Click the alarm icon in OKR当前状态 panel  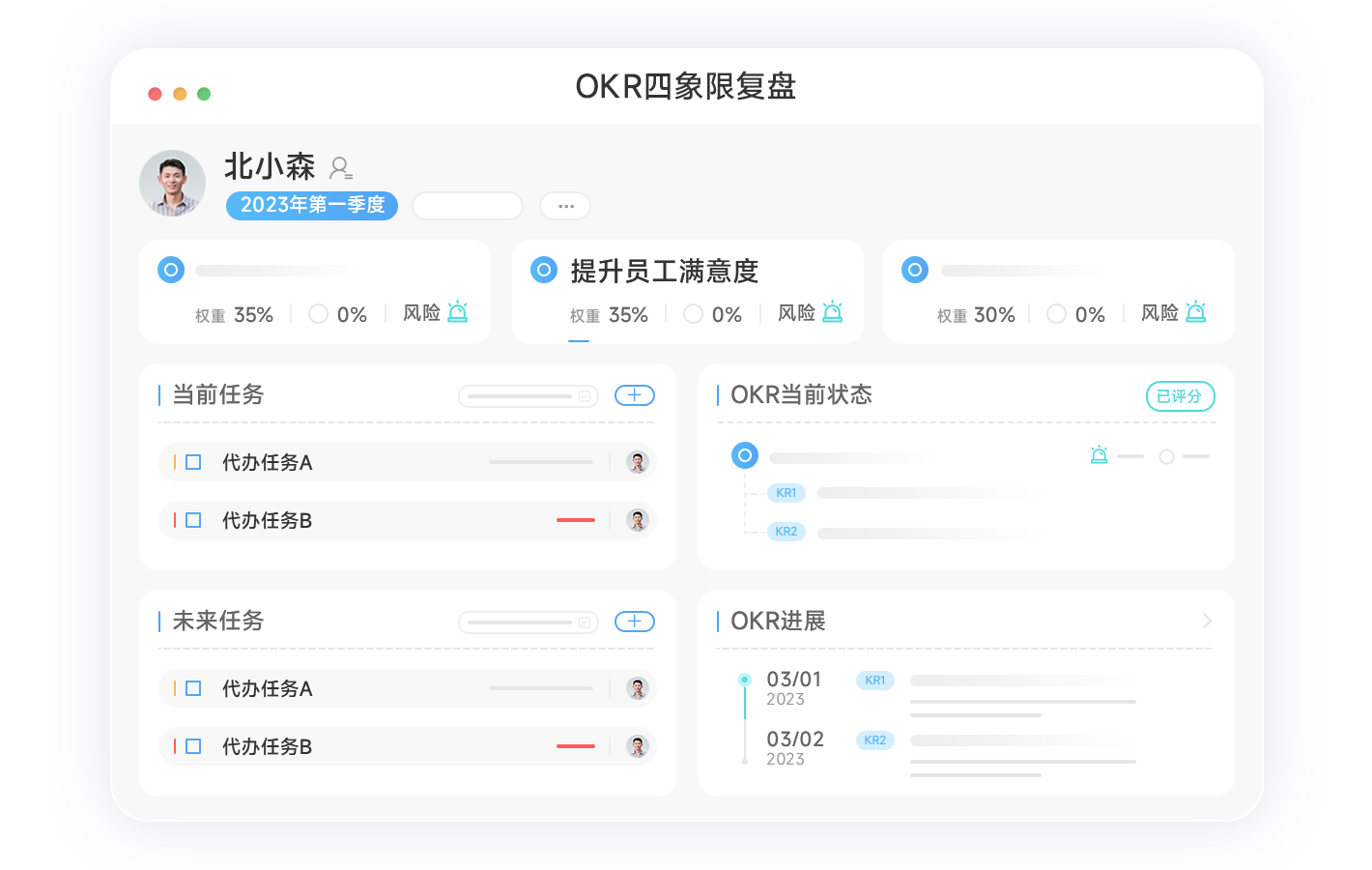pos(1099,454)
